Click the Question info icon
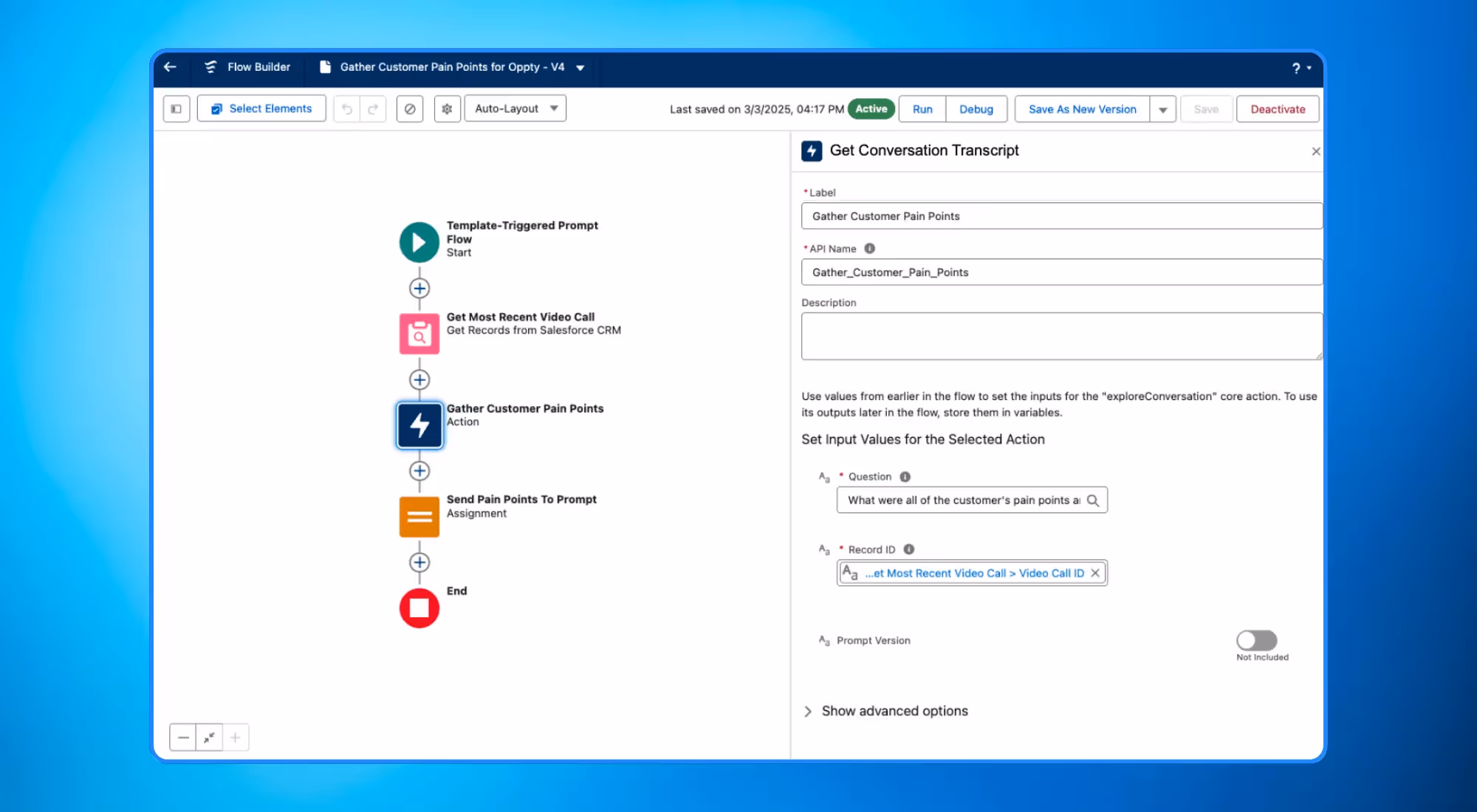 tap(905, 477)
